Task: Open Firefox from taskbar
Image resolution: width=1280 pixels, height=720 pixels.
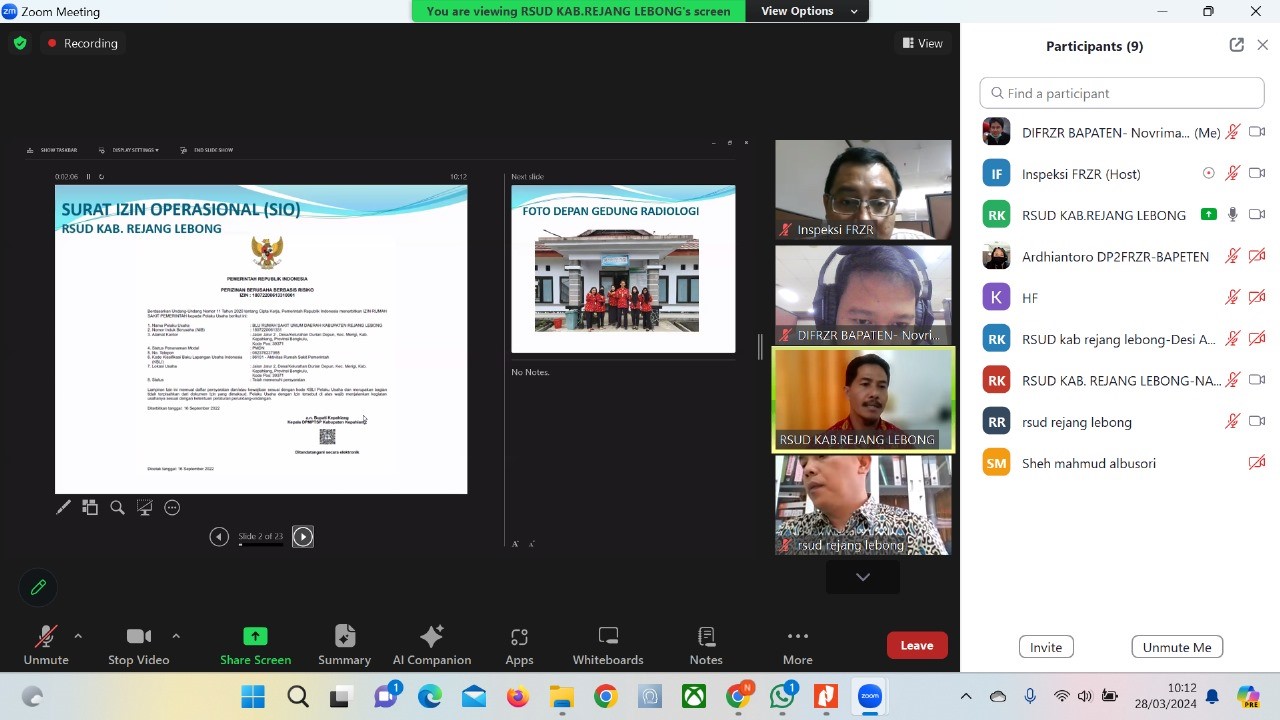Action: 517,696
